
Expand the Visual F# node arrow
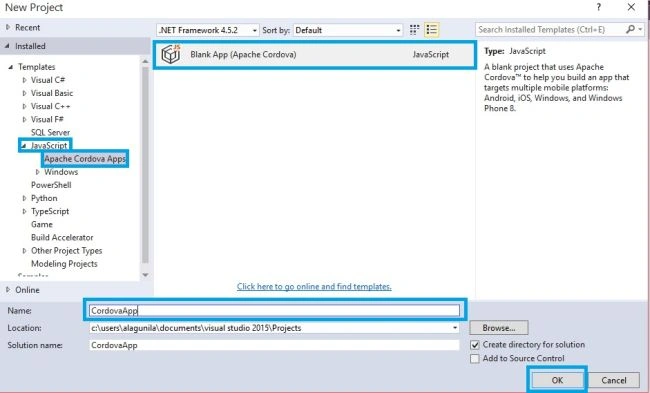click(24, 119)
